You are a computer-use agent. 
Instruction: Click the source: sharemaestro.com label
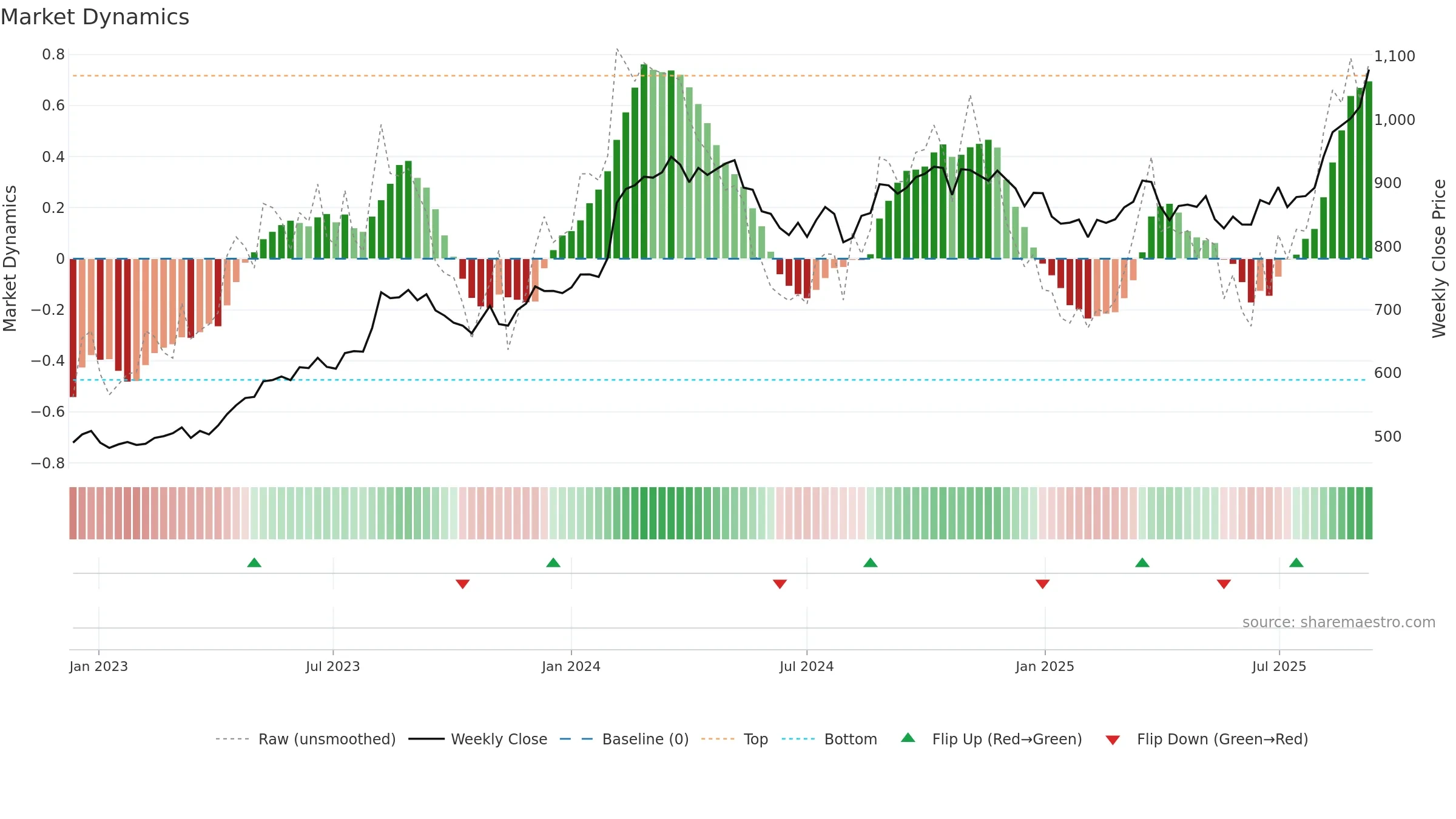pos(1339,622)
